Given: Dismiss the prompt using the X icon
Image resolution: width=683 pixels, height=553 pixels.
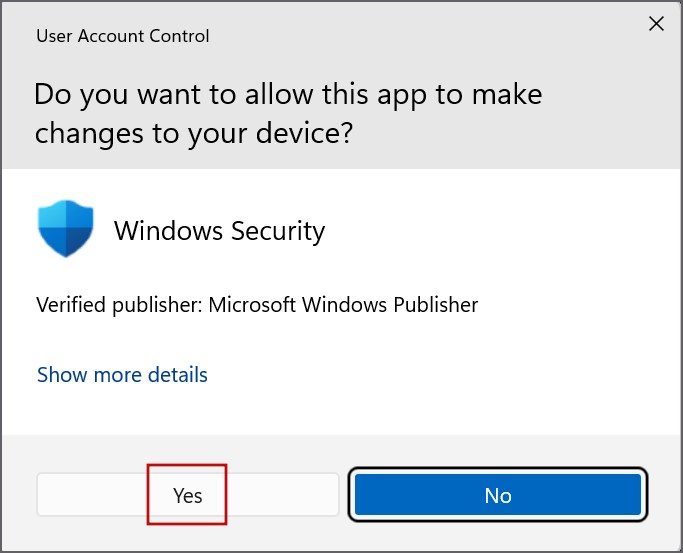Looking at the screenshot, I should pos(656,24).
